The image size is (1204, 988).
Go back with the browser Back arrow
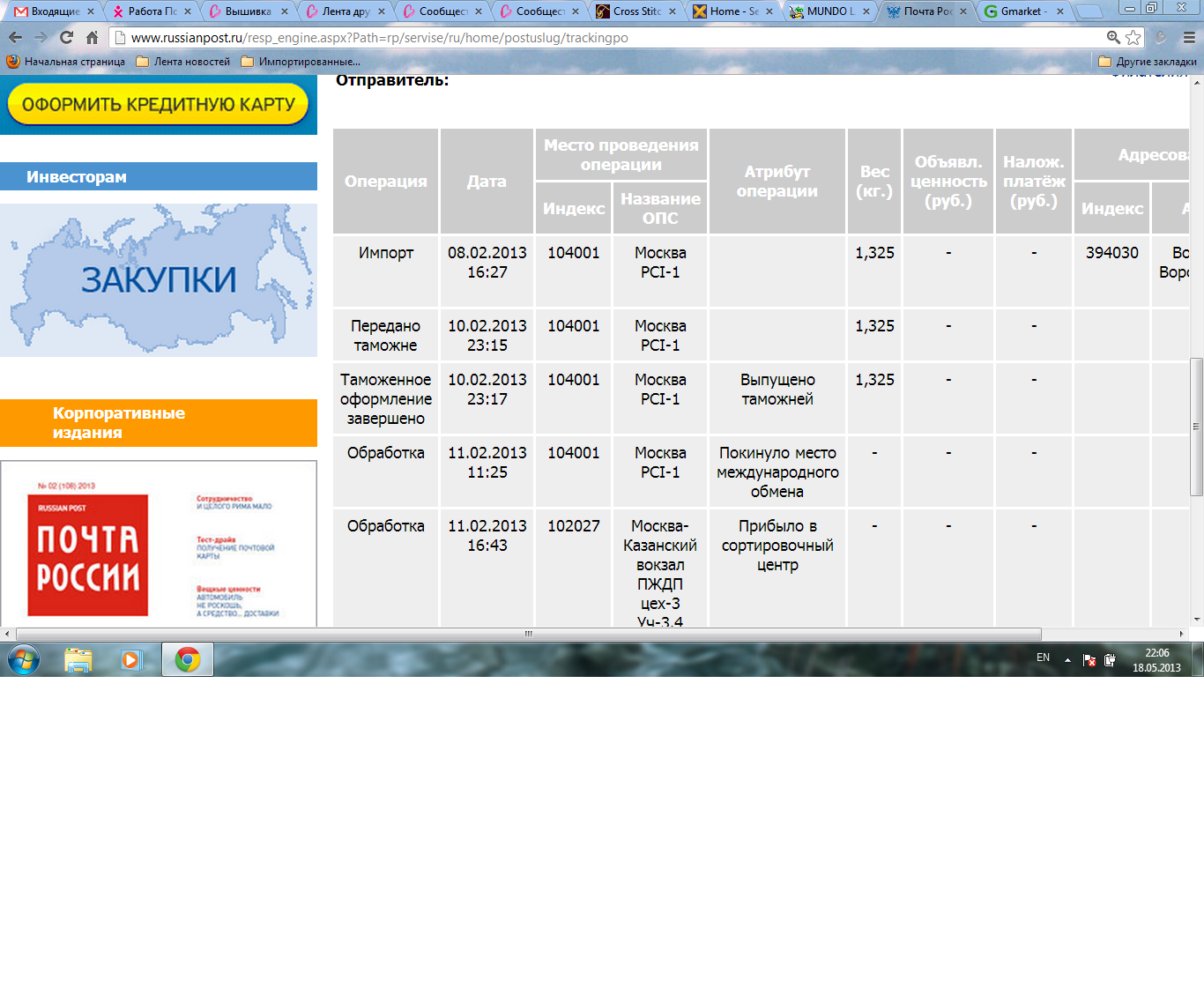[15, 38]
